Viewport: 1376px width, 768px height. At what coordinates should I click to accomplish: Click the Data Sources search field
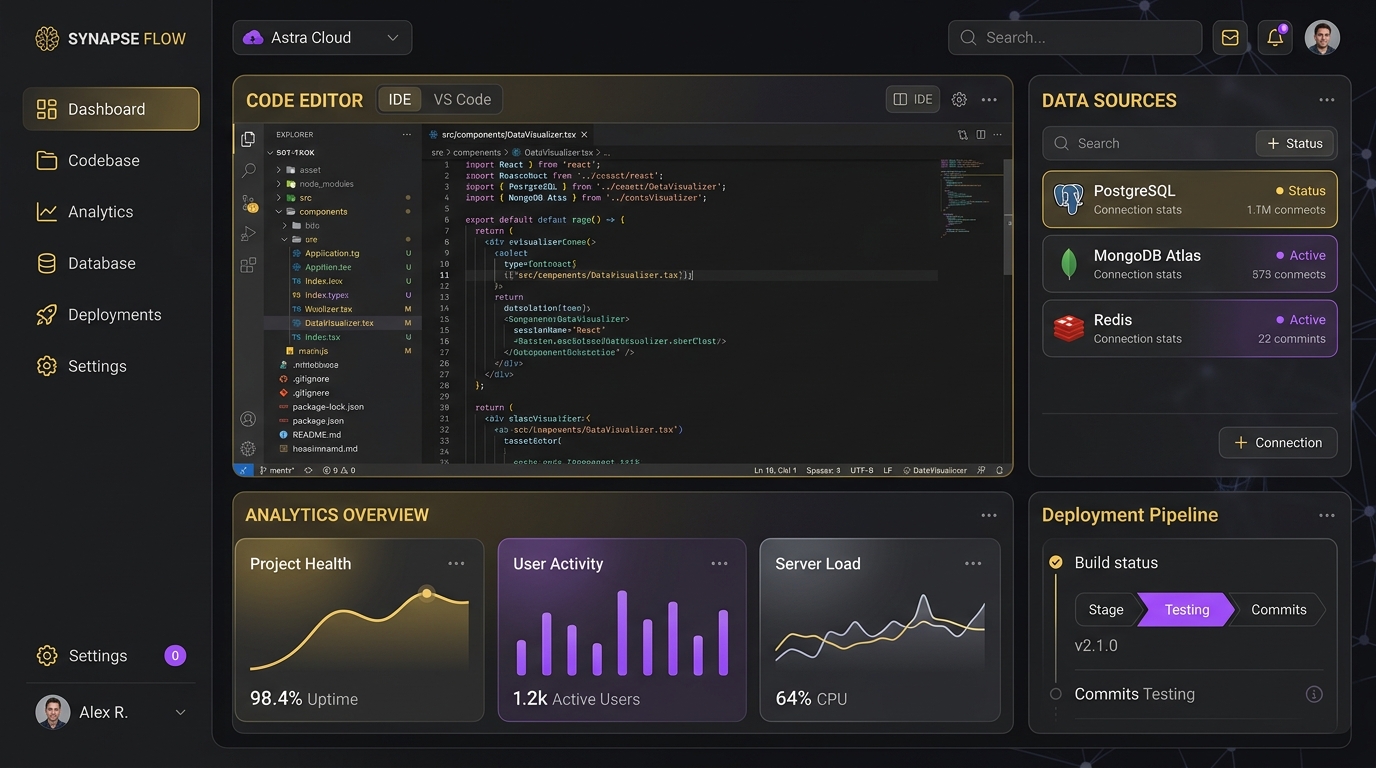tap(1148, 144)
